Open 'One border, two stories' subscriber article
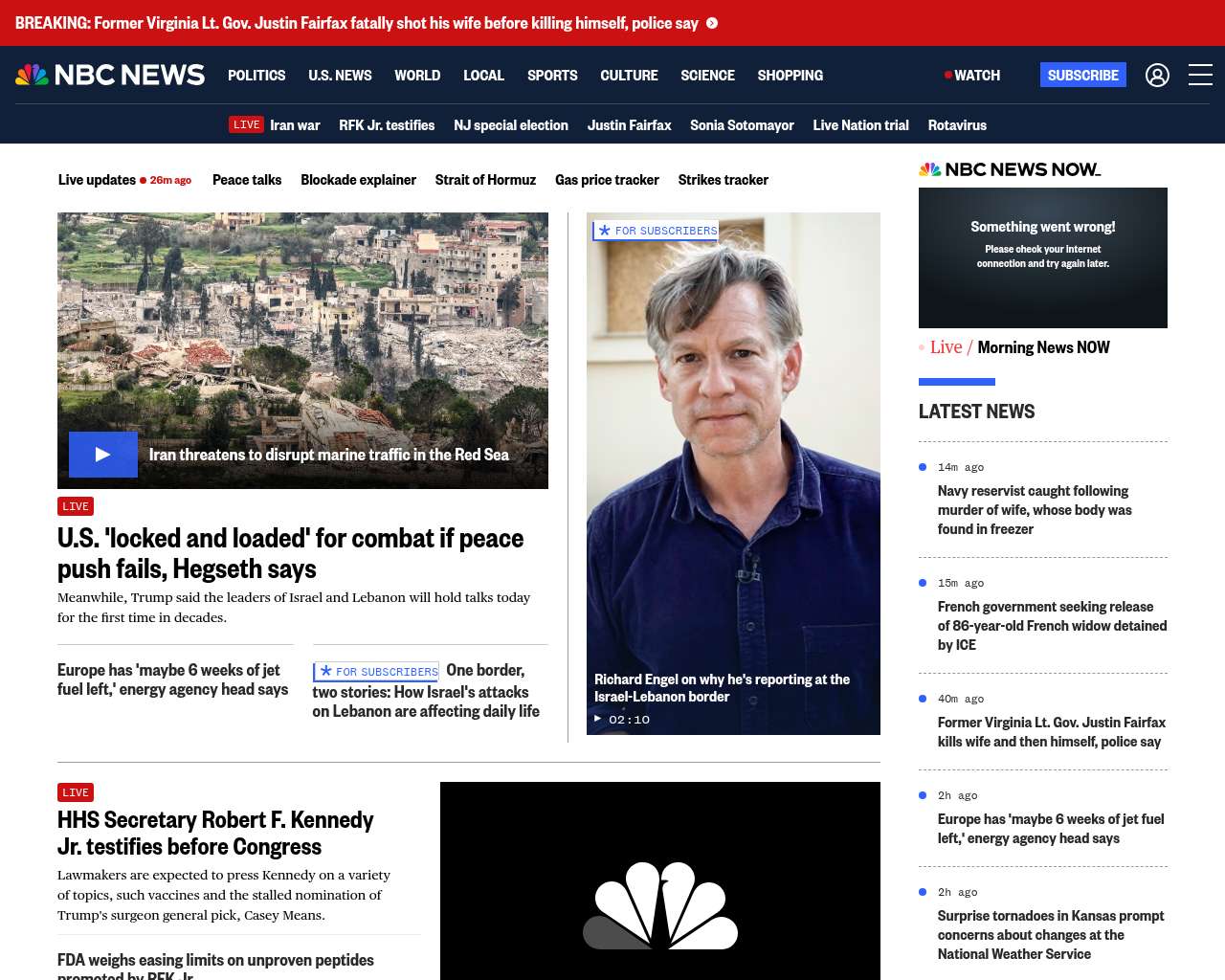The image size is (1225, 980). [427, 691]
